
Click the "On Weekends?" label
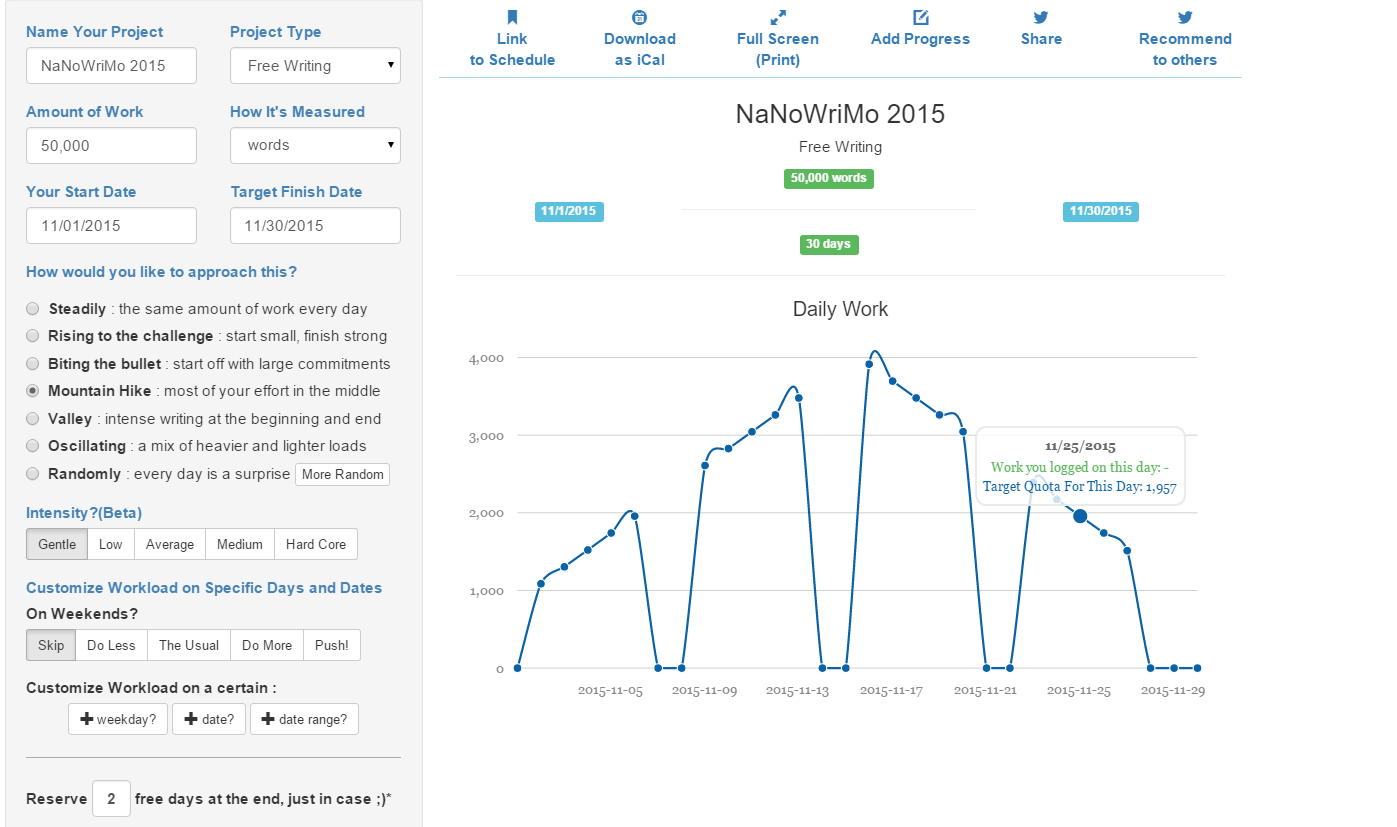(82, 614)
